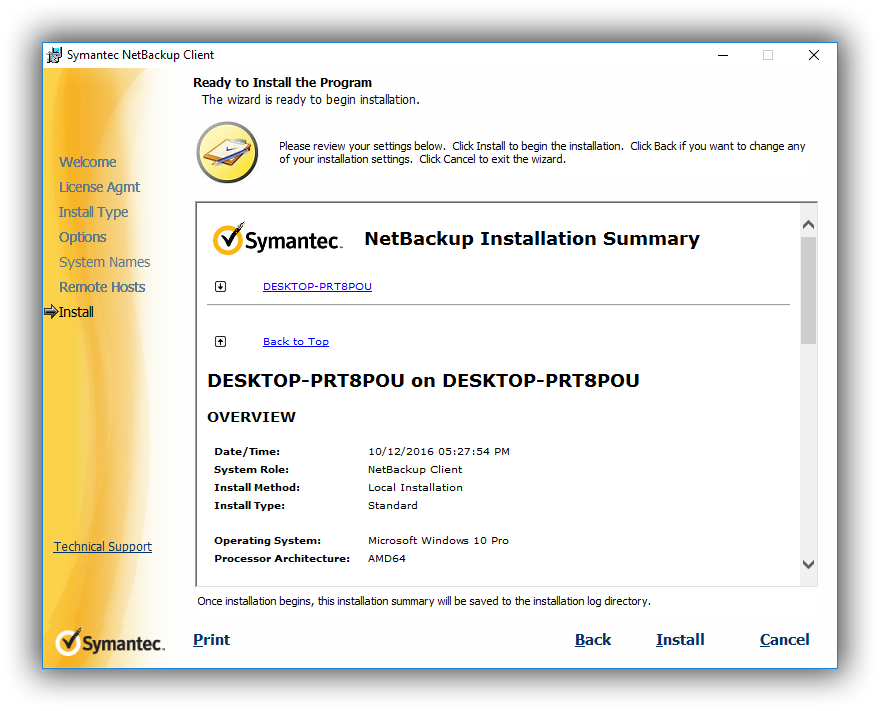Click the summary scrollbar up arrow

point(808,225)
